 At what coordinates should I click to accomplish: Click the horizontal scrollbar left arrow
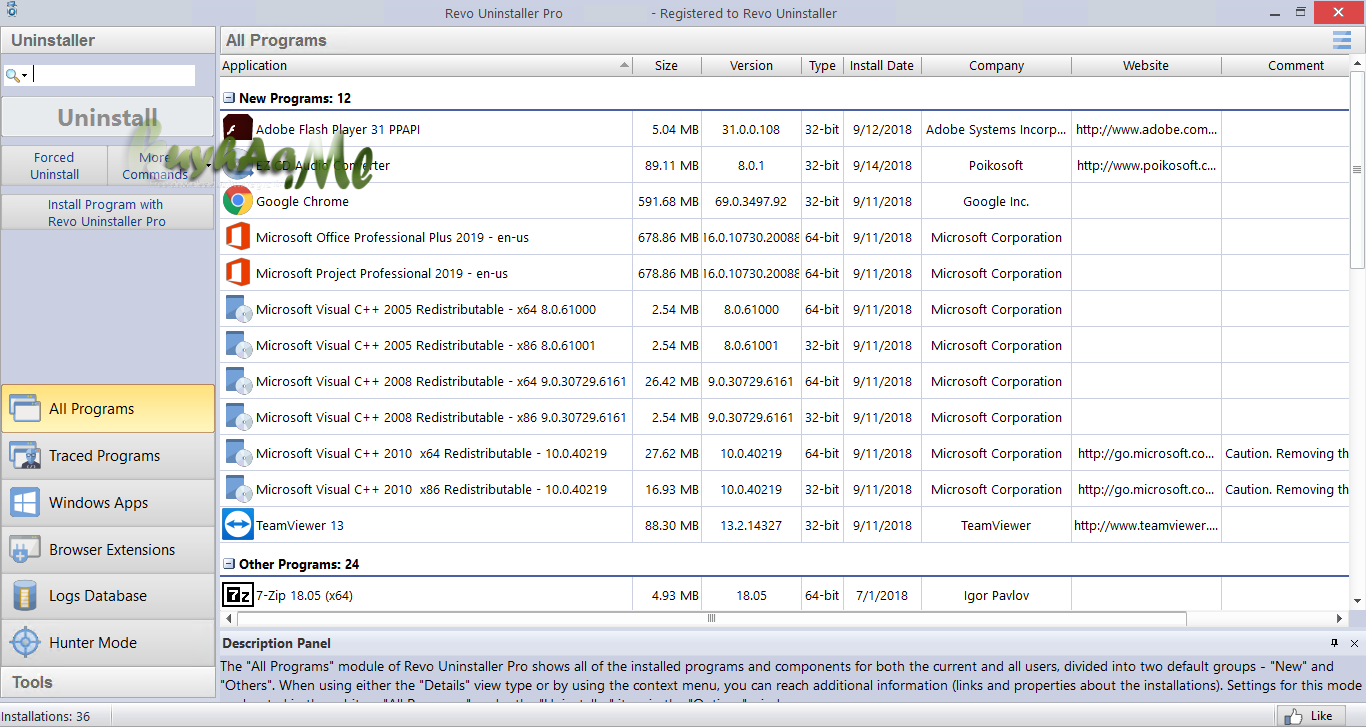click(x=229, y=619)
